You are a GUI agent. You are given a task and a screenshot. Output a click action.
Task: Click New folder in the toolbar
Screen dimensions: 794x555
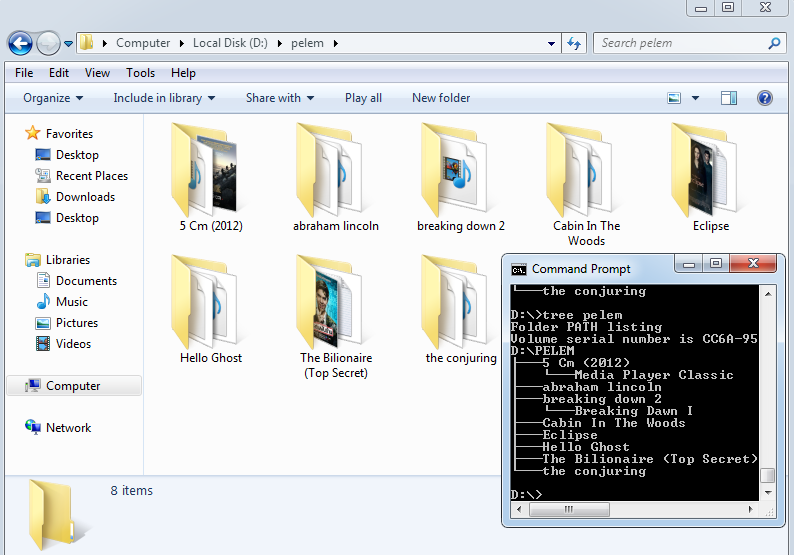click(441, 98)
